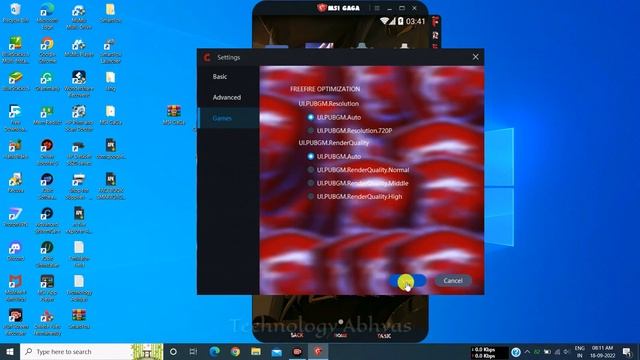Select the Discord desktop shortcut
The image size is (640, 360).
click(16, 251)
